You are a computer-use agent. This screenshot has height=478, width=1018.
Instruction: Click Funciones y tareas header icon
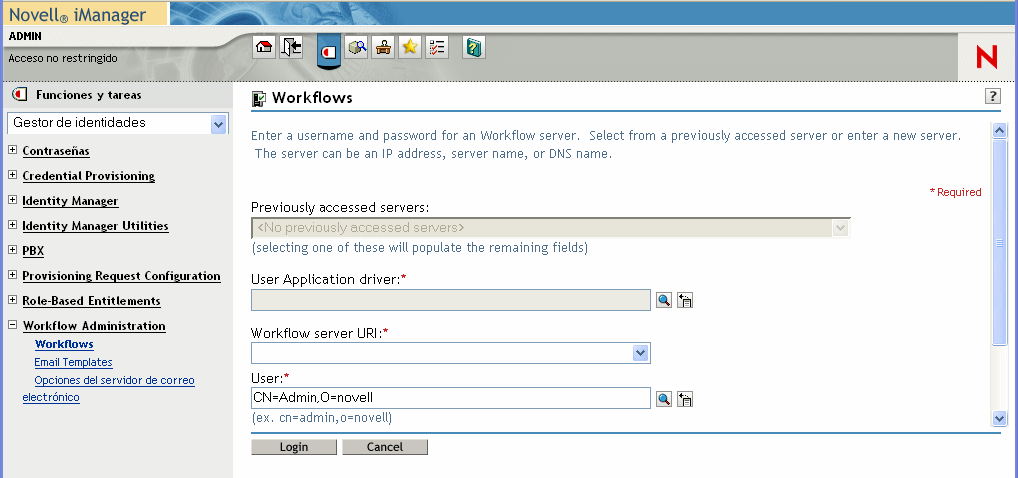[20, 95]
